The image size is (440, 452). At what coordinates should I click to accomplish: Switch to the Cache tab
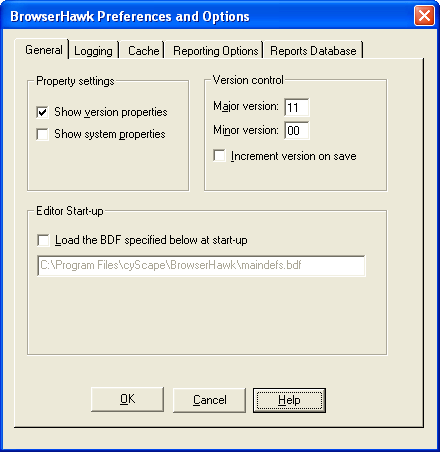click(142, 51)
